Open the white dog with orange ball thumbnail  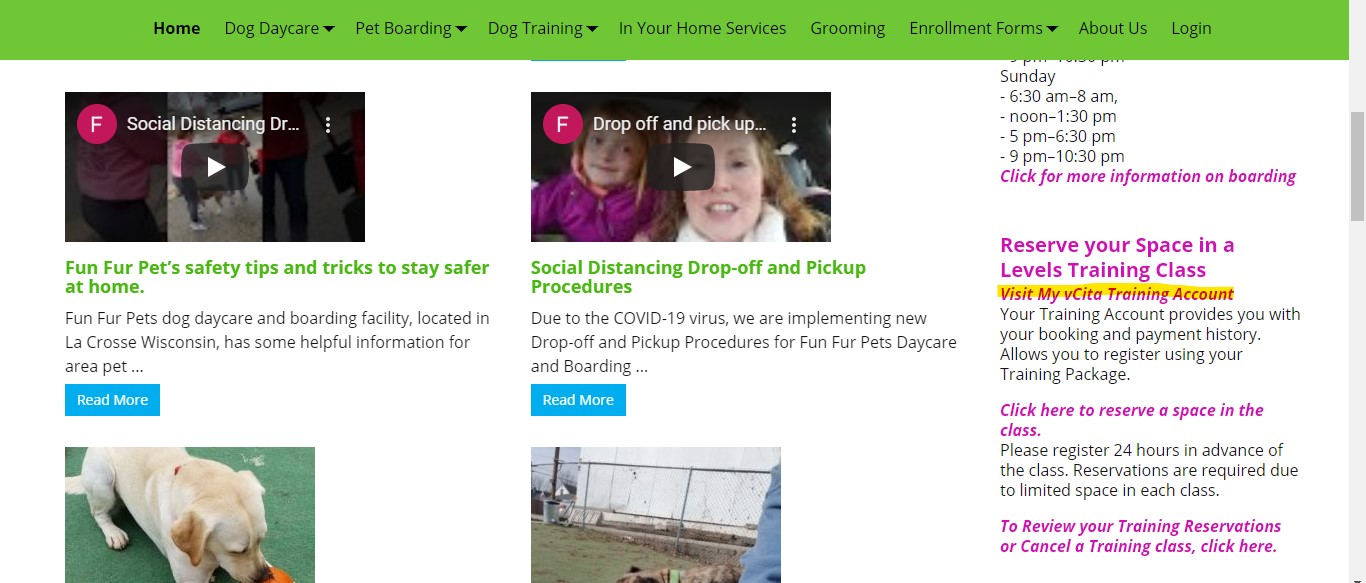point(190,515)
